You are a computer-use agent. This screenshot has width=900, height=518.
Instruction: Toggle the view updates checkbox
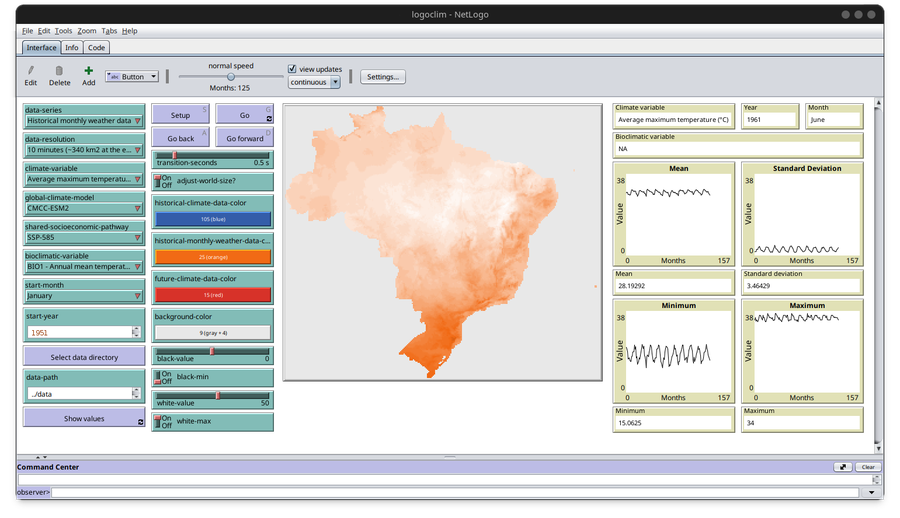(292, 69)
